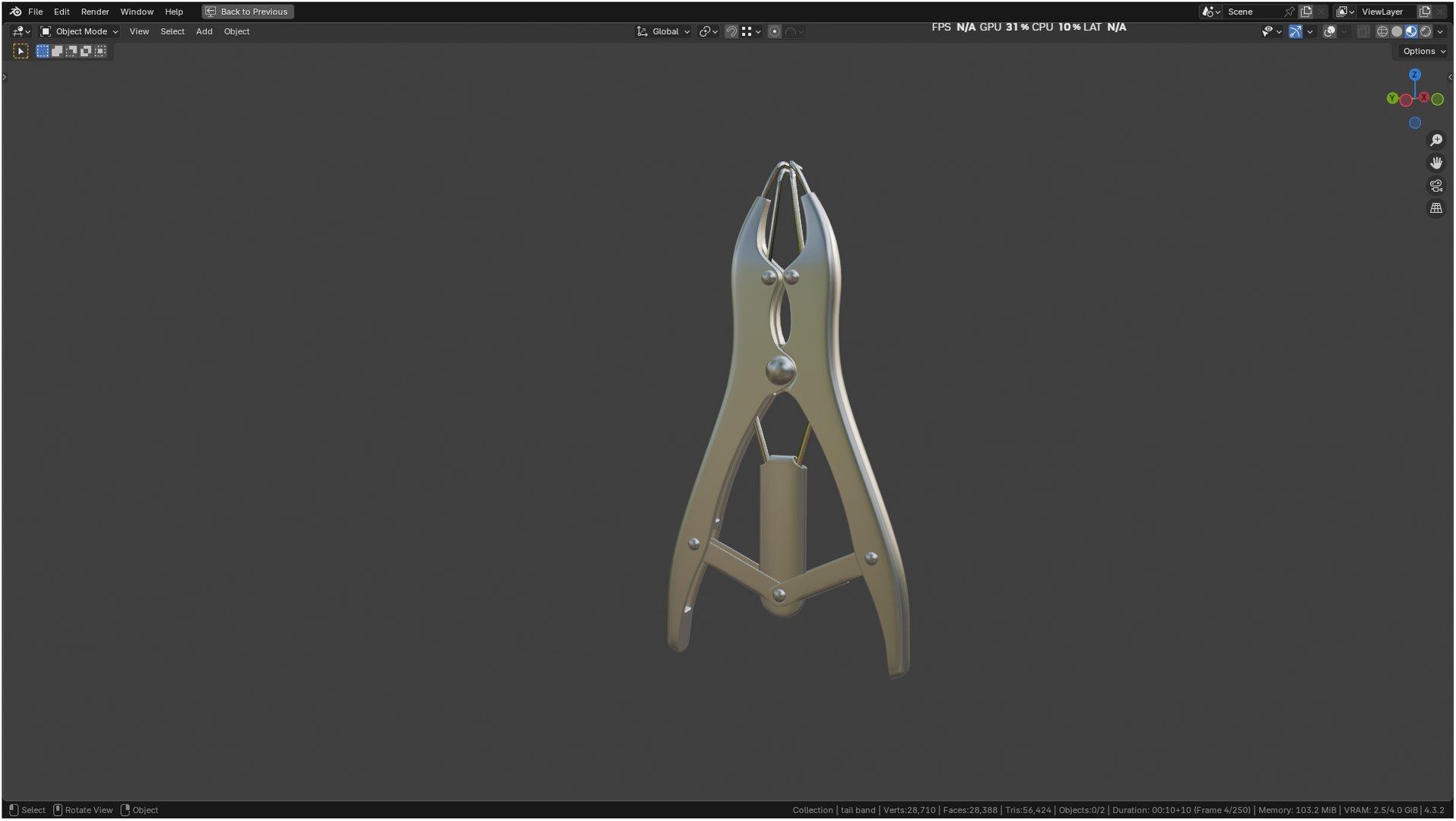The width and height of the screenshot is (1456, 821).
Task: Choose 'Subtract selection' mode icon
Action: [71, 51]
